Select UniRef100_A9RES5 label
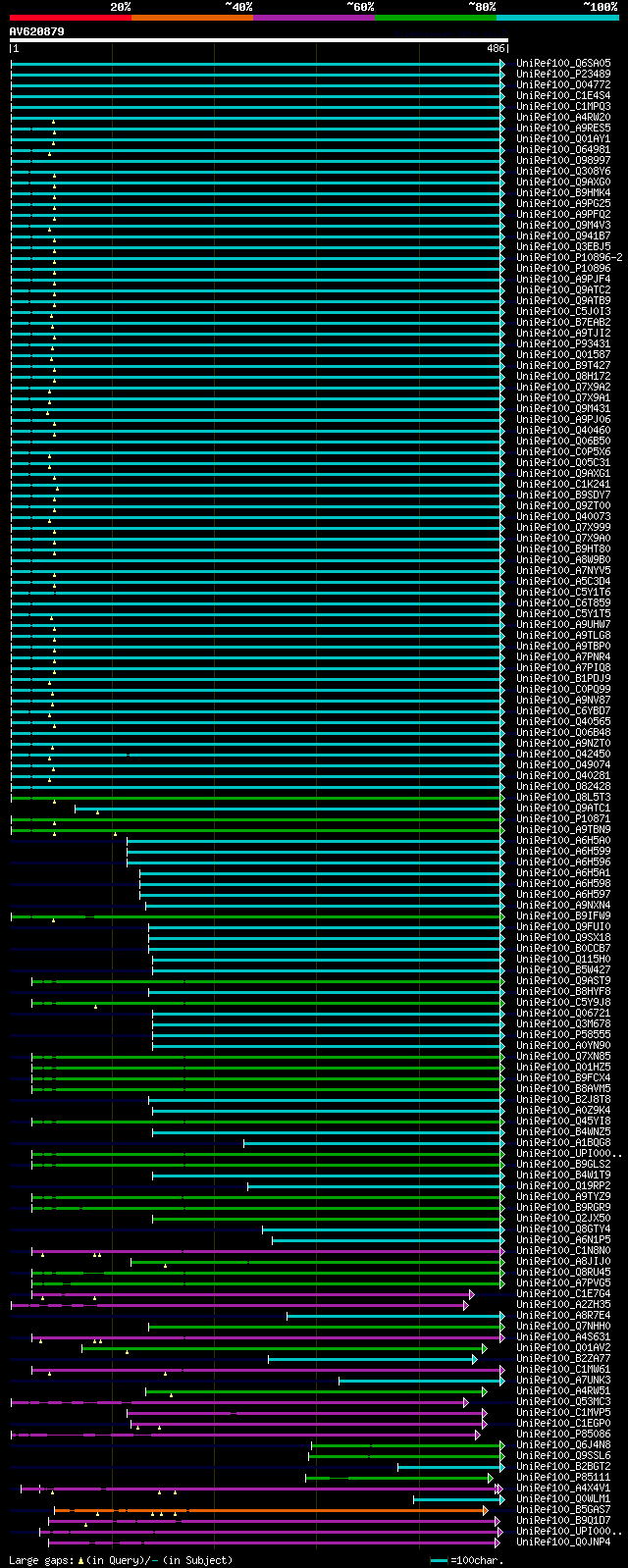 point(563,128)
